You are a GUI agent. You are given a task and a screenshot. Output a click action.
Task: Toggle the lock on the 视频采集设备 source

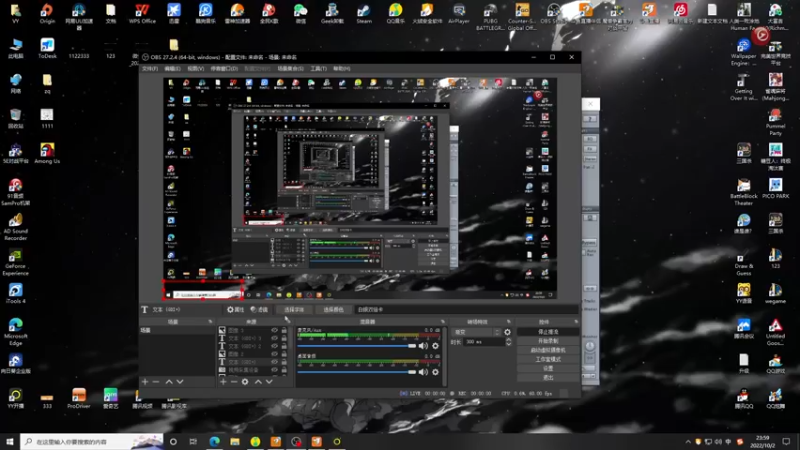coord(284,370)
